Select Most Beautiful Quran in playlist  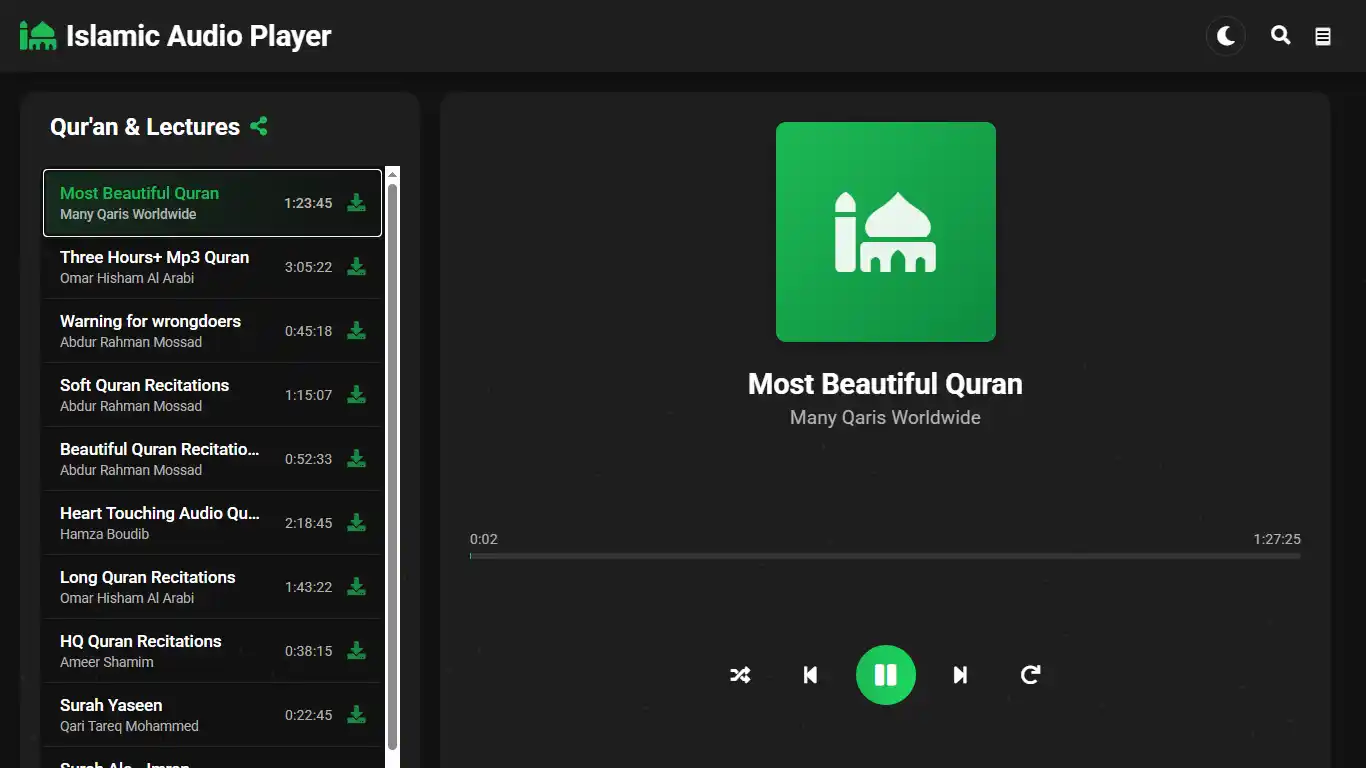point(212,203)
